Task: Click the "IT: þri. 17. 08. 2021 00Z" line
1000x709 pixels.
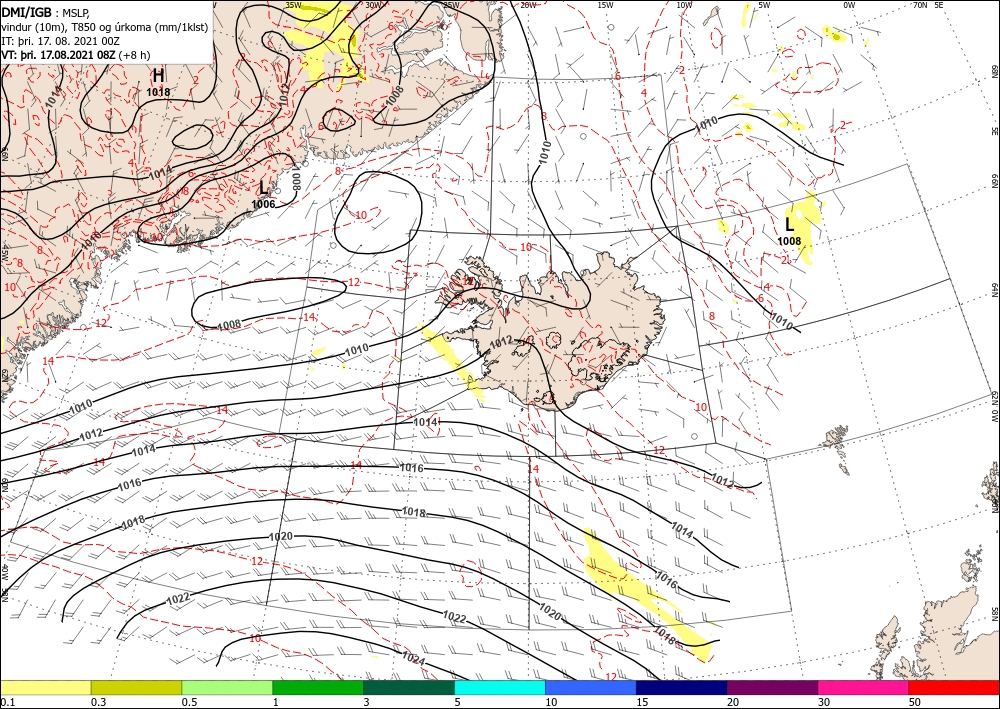Action: tap(61, 41)
